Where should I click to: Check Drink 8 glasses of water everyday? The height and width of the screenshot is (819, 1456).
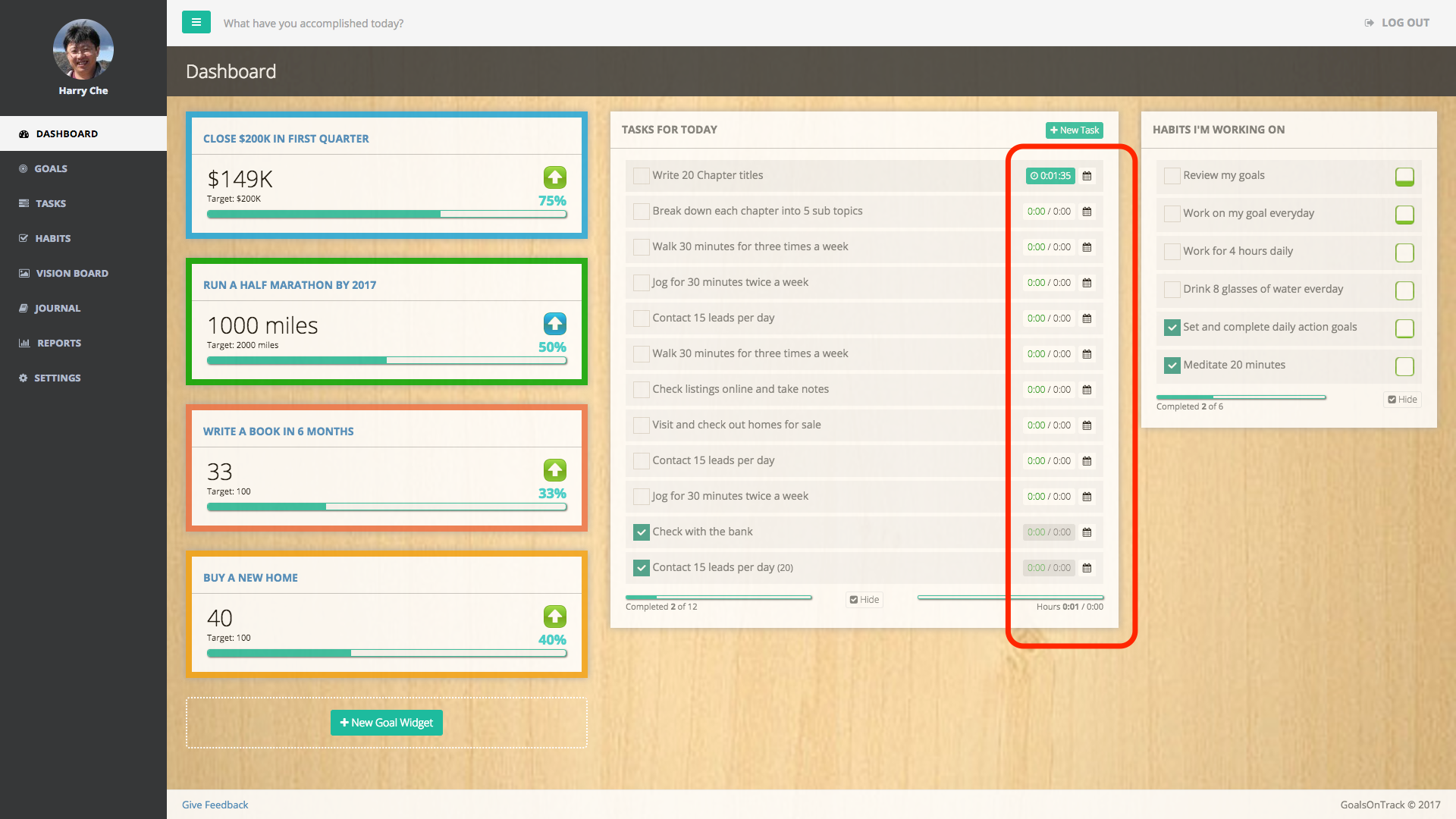1172,290
